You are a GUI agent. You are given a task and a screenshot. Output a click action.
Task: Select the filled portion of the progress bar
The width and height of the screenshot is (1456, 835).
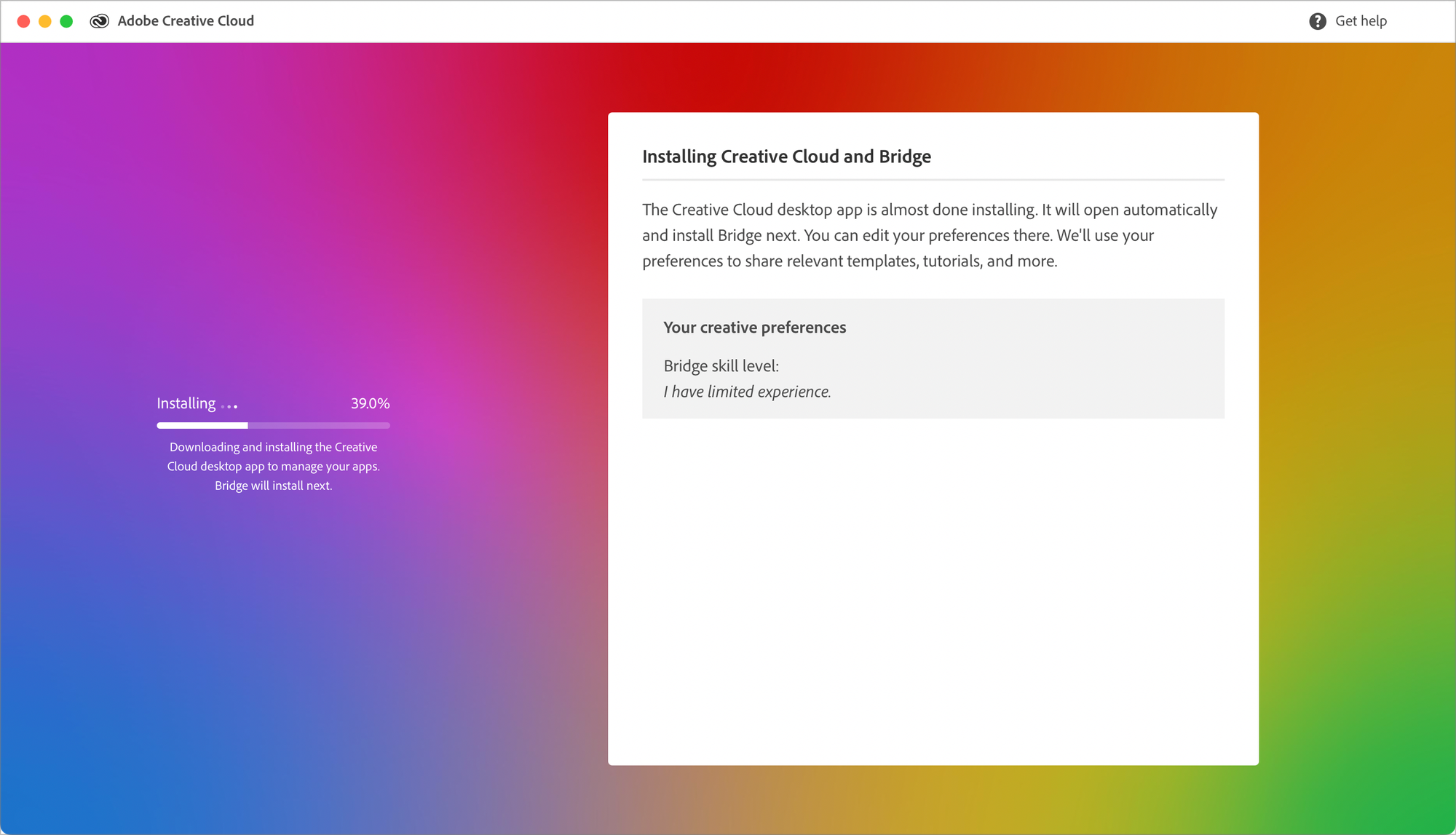click(x=202, y=425)
